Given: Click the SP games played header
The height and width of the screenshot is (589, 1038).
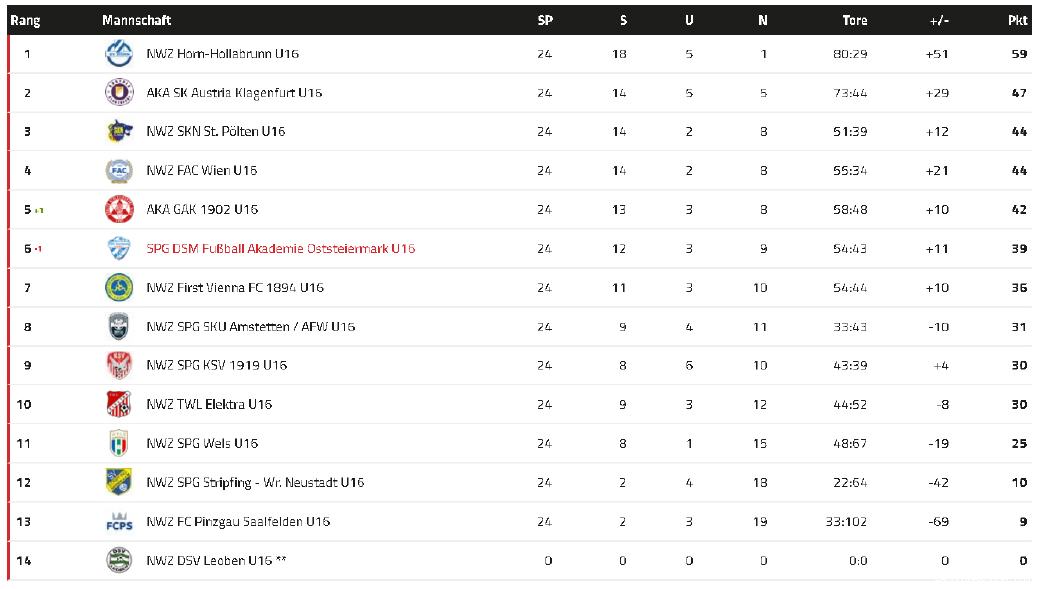Looking at the screenshot, I should coord(544,20).
